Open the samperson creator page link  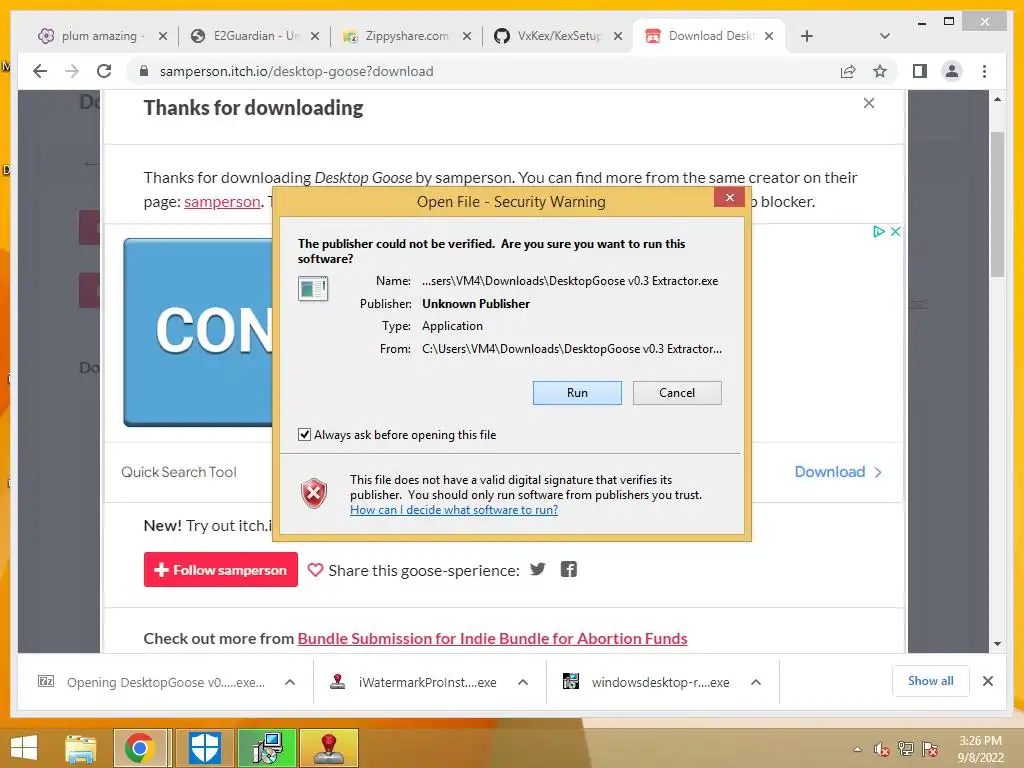(x=222, y=202)
